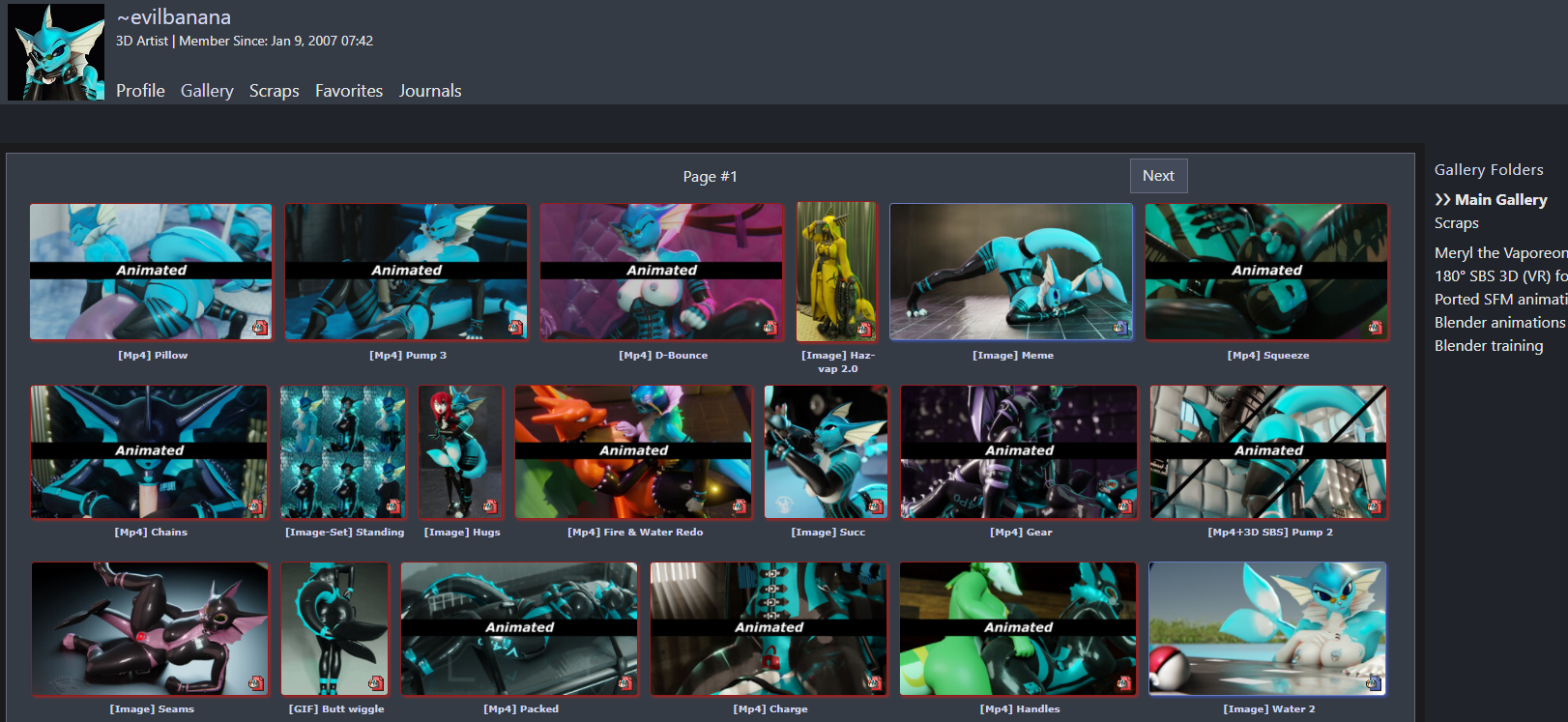The width and height of the screenshot is (1568, 722).
Task: Click the '[Mp4] D-Bounce' title link
Action: [663, 356]
